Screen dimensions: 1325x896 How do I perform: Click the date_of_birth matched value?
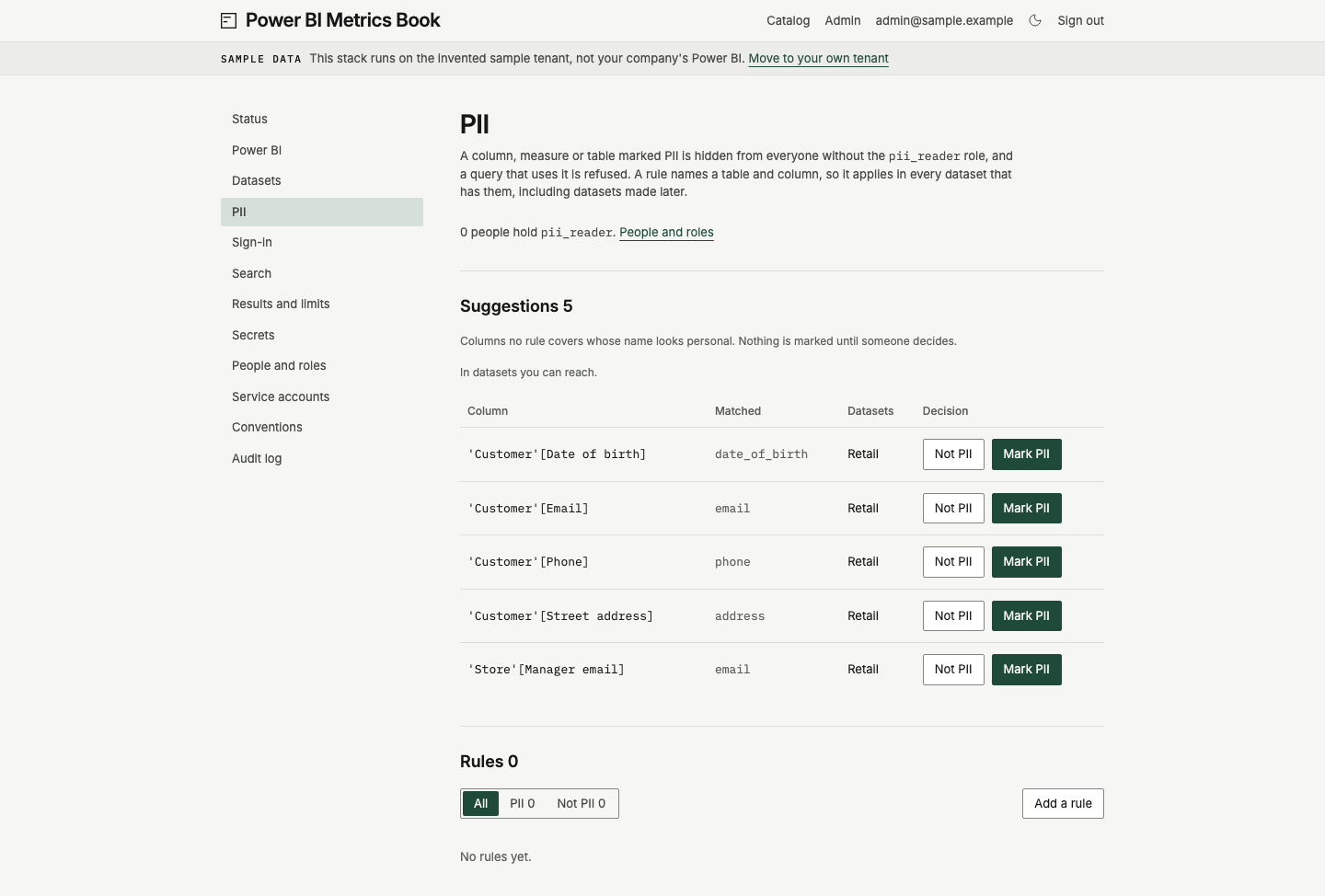coord(761,454)
